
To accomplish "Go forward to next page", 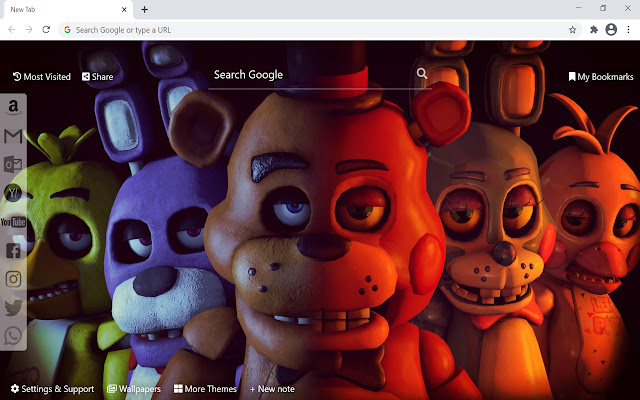I will [x=29, y=29].
